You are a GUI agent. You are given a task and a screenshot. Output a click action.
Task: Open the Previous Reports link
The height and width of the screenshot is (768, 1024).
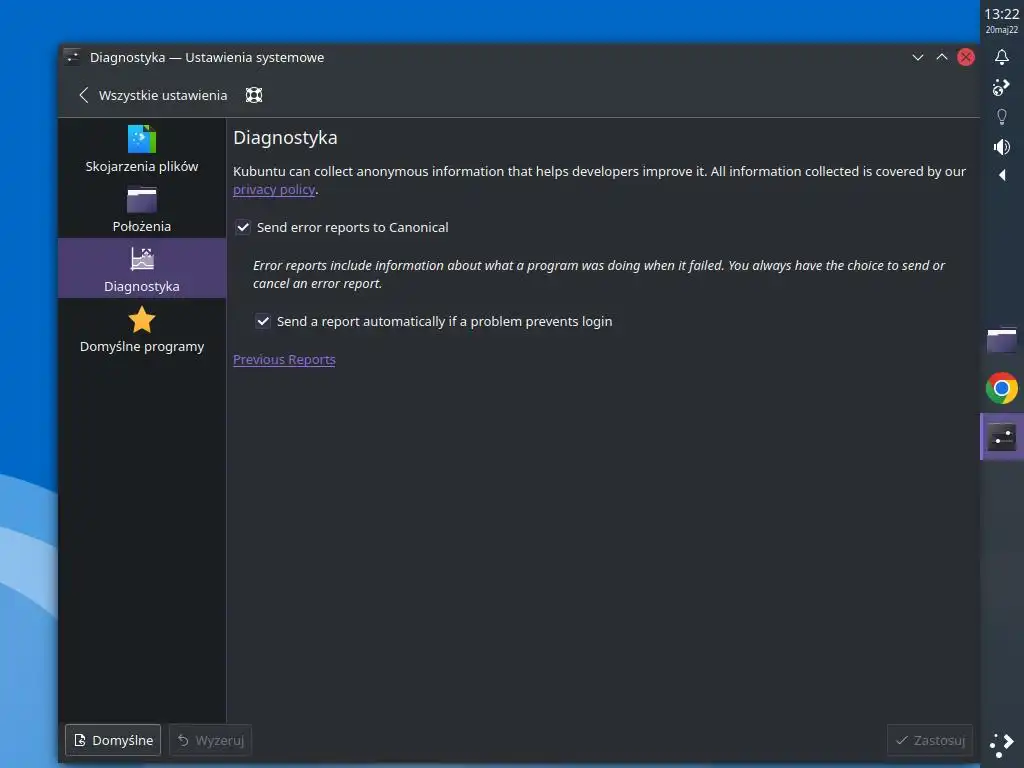point(284,359)
